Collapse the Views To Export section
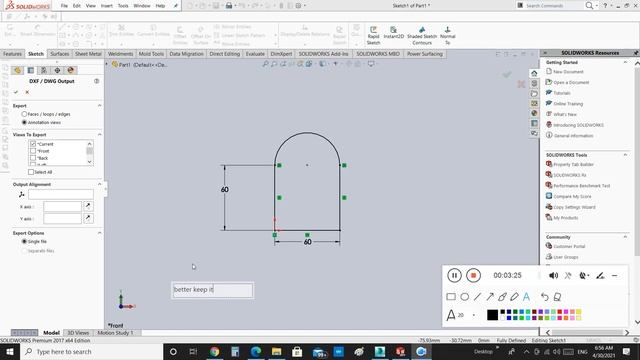 99,134
